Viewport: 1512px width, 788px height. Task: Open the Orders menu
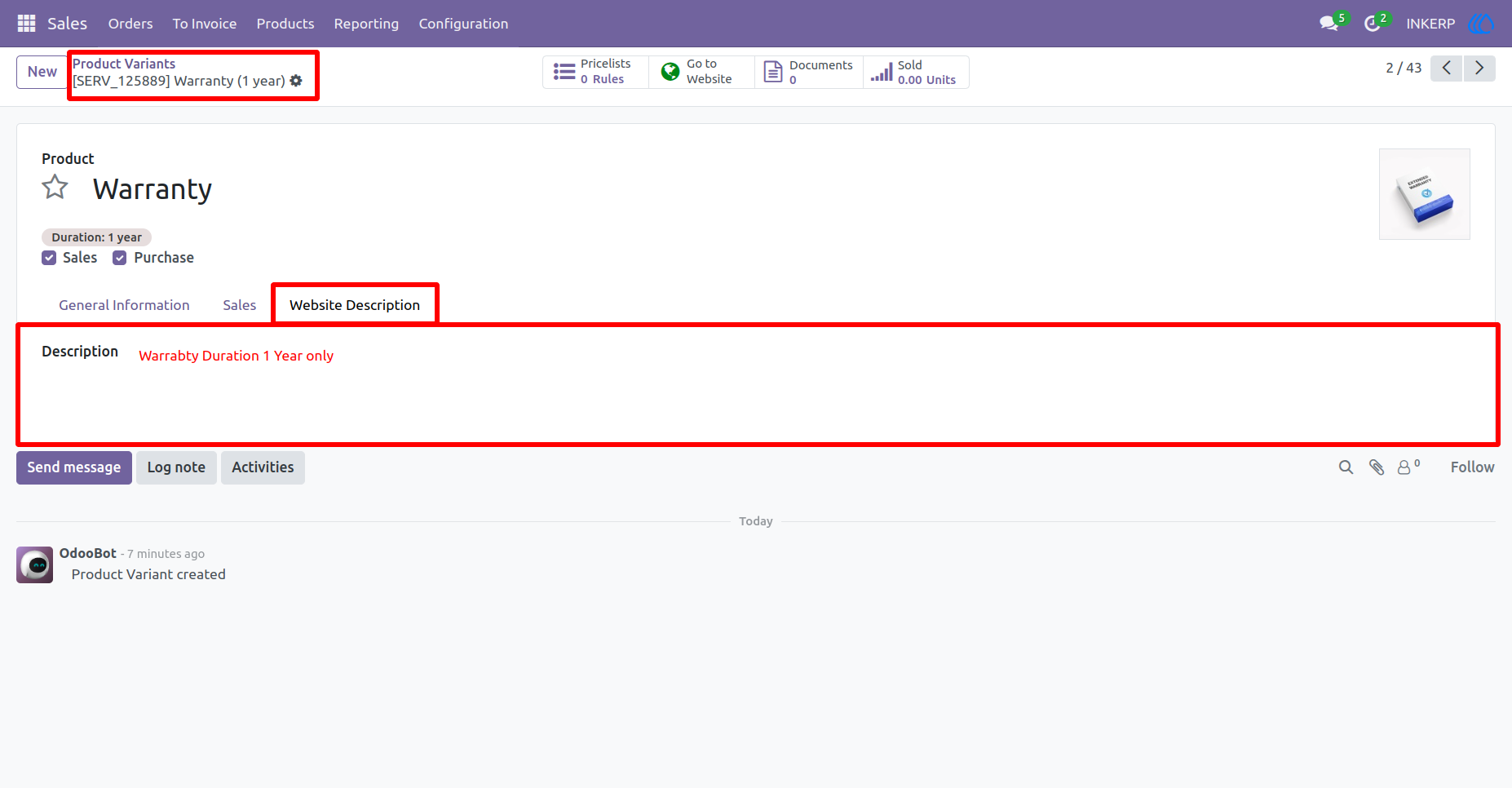click(x=130, y=24)
